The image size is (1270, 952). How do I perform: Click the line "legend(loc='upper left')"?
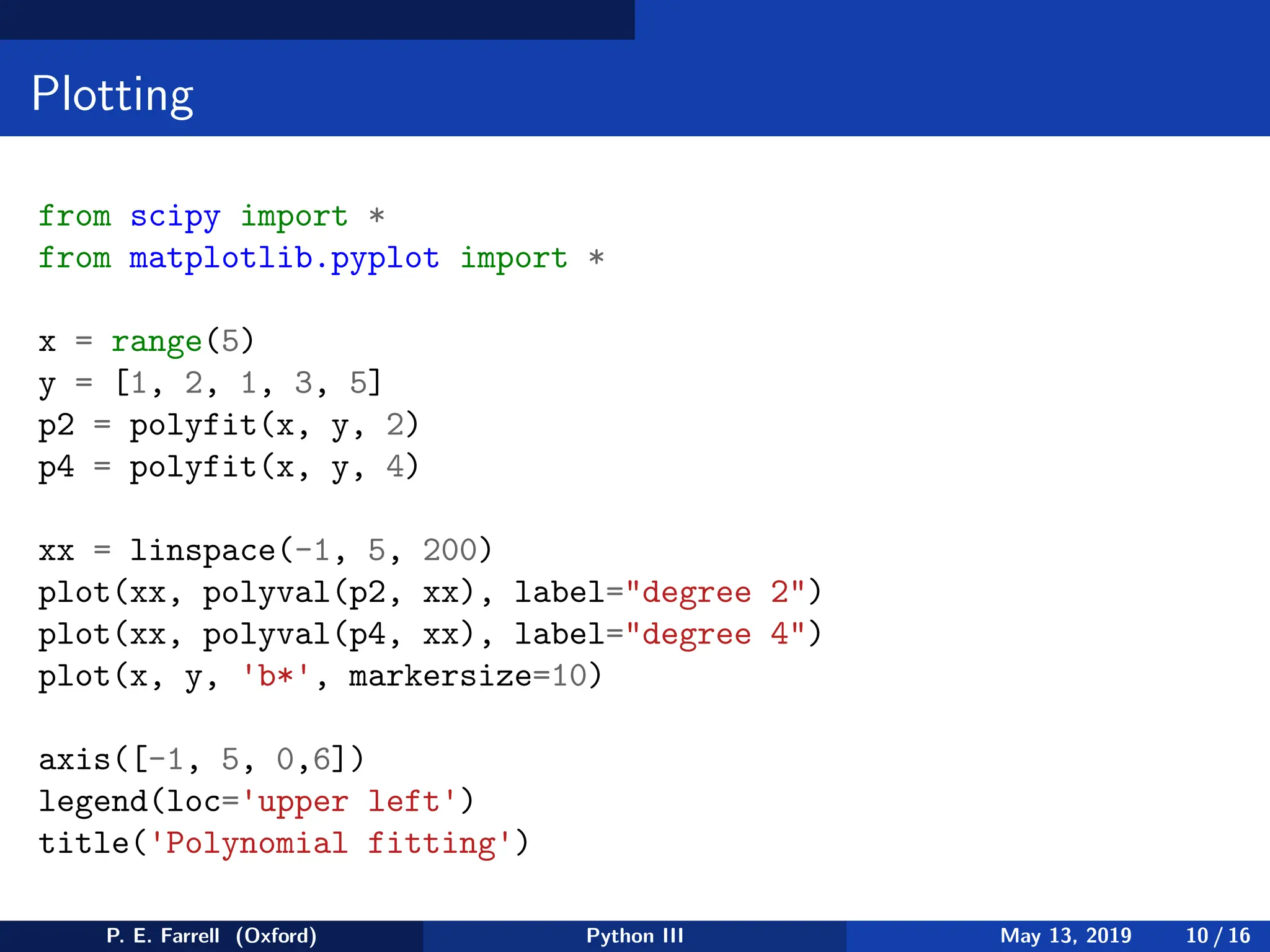coord(256,802)
